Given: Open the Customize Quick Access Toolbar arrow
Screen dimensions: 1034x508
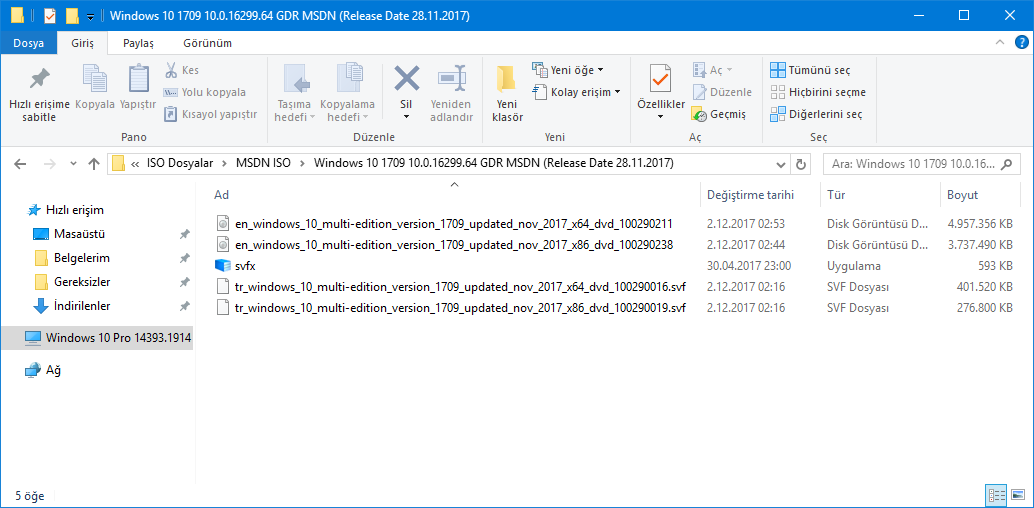Looking at the screenshot, I should pyautogui.click(x=90, y=16).
